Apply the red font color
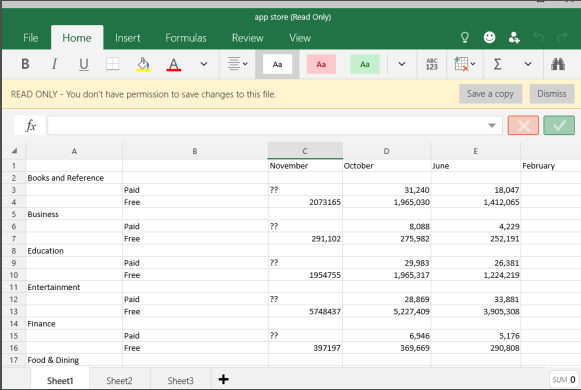Viewport: 581px width, 390px height. pos(173,64)
